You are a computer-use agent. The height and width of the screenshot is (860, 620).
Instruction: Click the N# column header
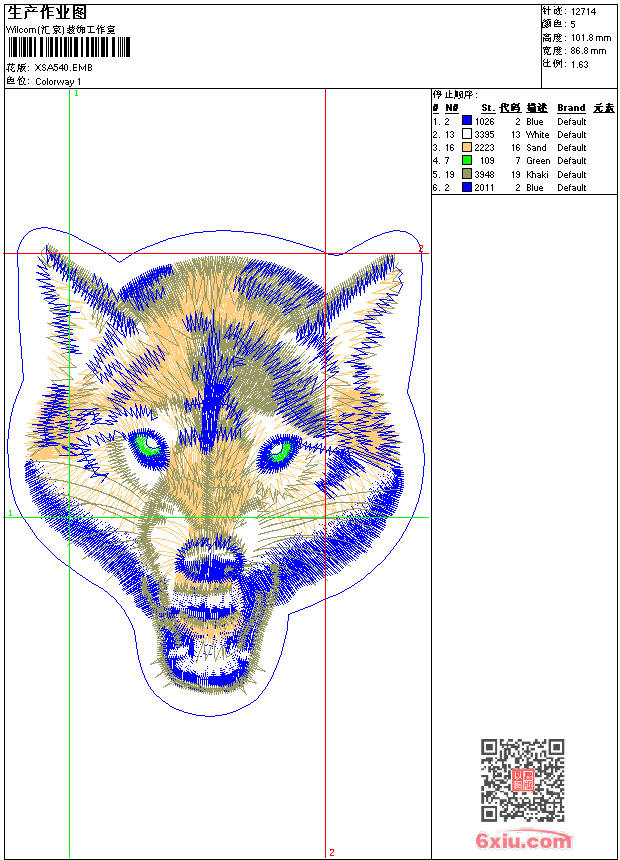point(452,108)
